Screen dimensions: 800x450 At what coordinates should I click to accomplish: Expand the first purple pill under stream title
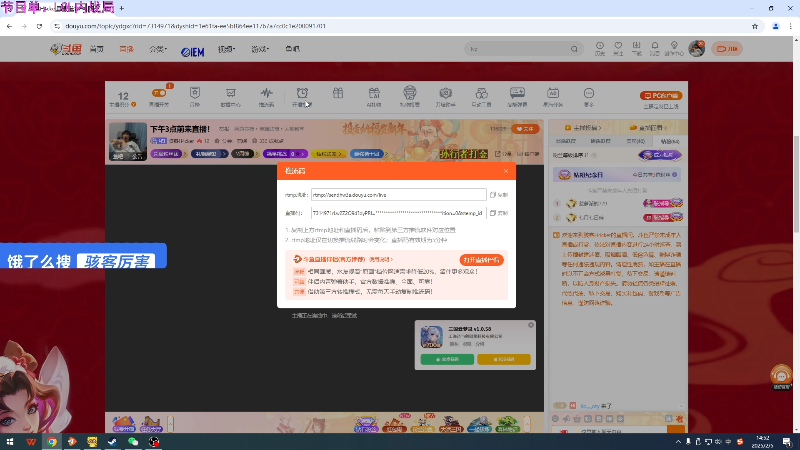coord(166,154)
